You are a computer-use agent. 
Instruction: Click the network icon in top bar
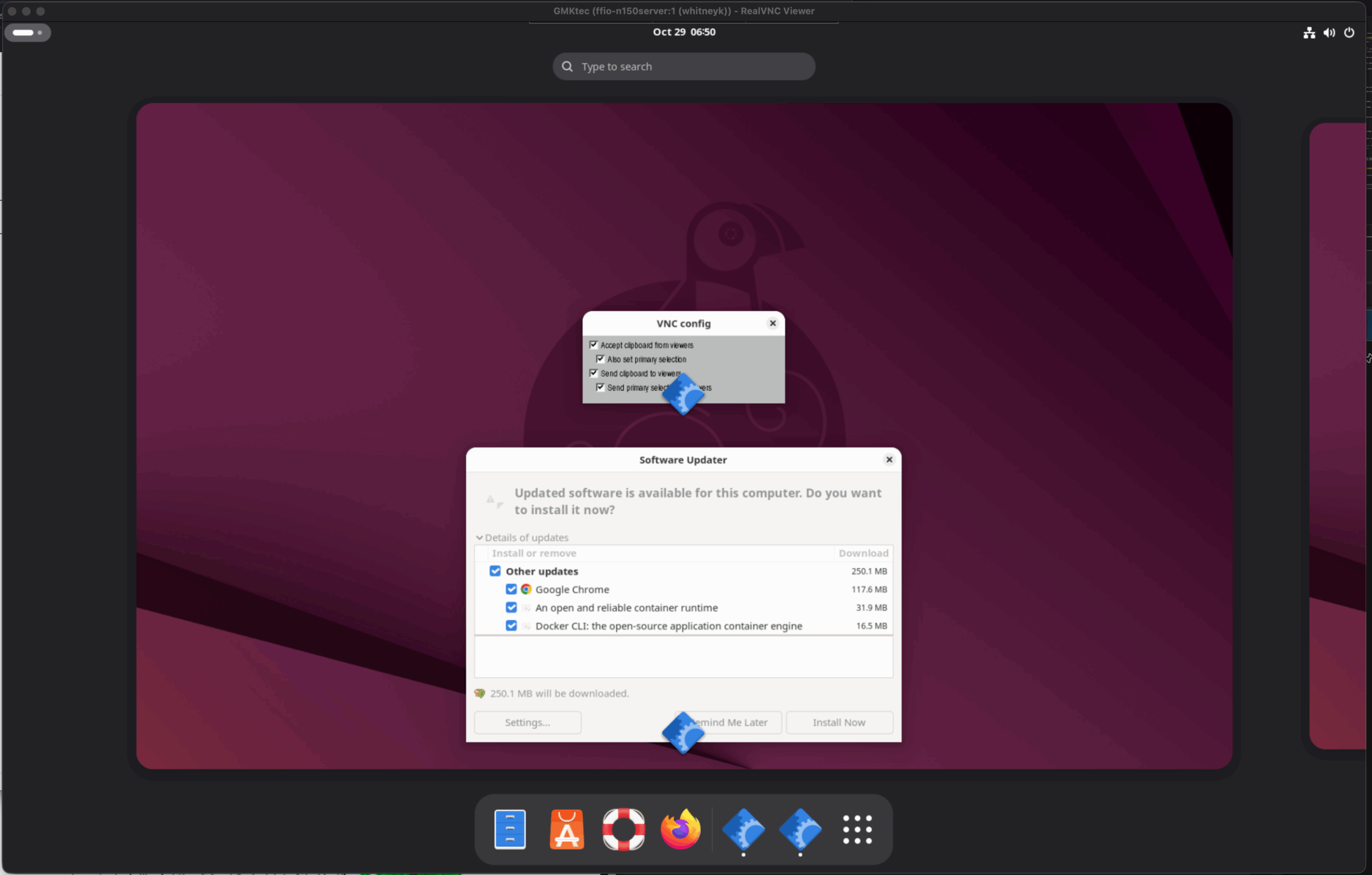coord(1309,33)
